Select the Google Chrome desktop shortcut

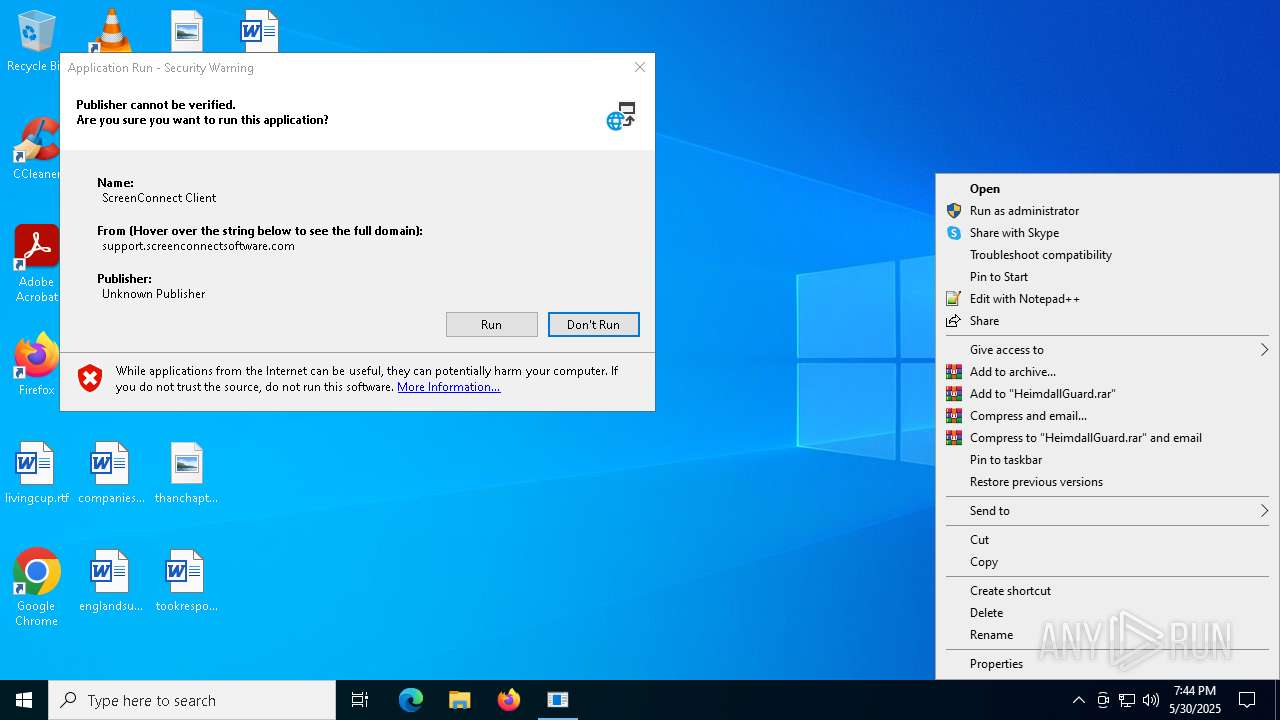click(36, 587)
